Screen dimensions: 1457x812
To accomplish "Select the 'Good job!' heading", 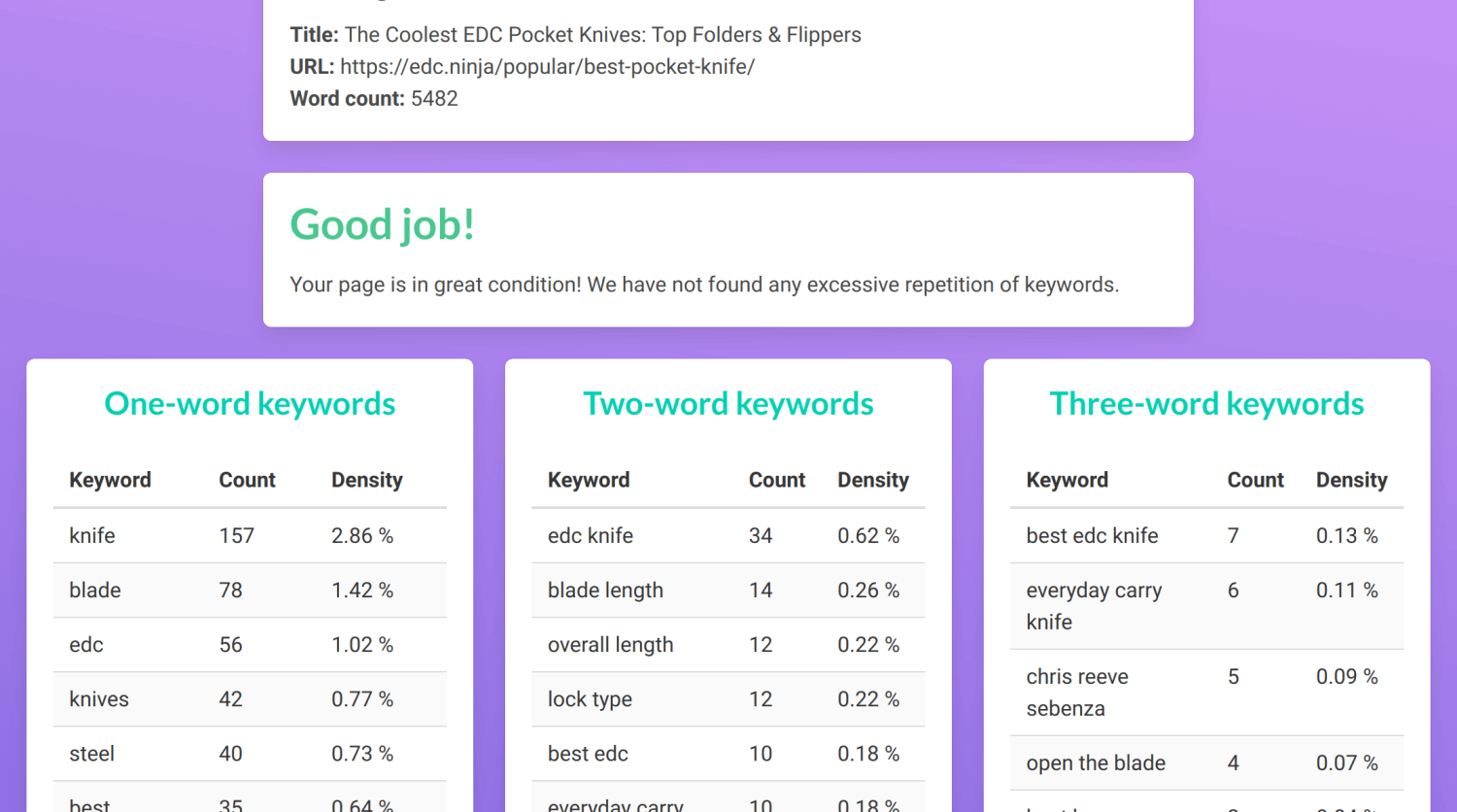I will (x=382, y=225).
